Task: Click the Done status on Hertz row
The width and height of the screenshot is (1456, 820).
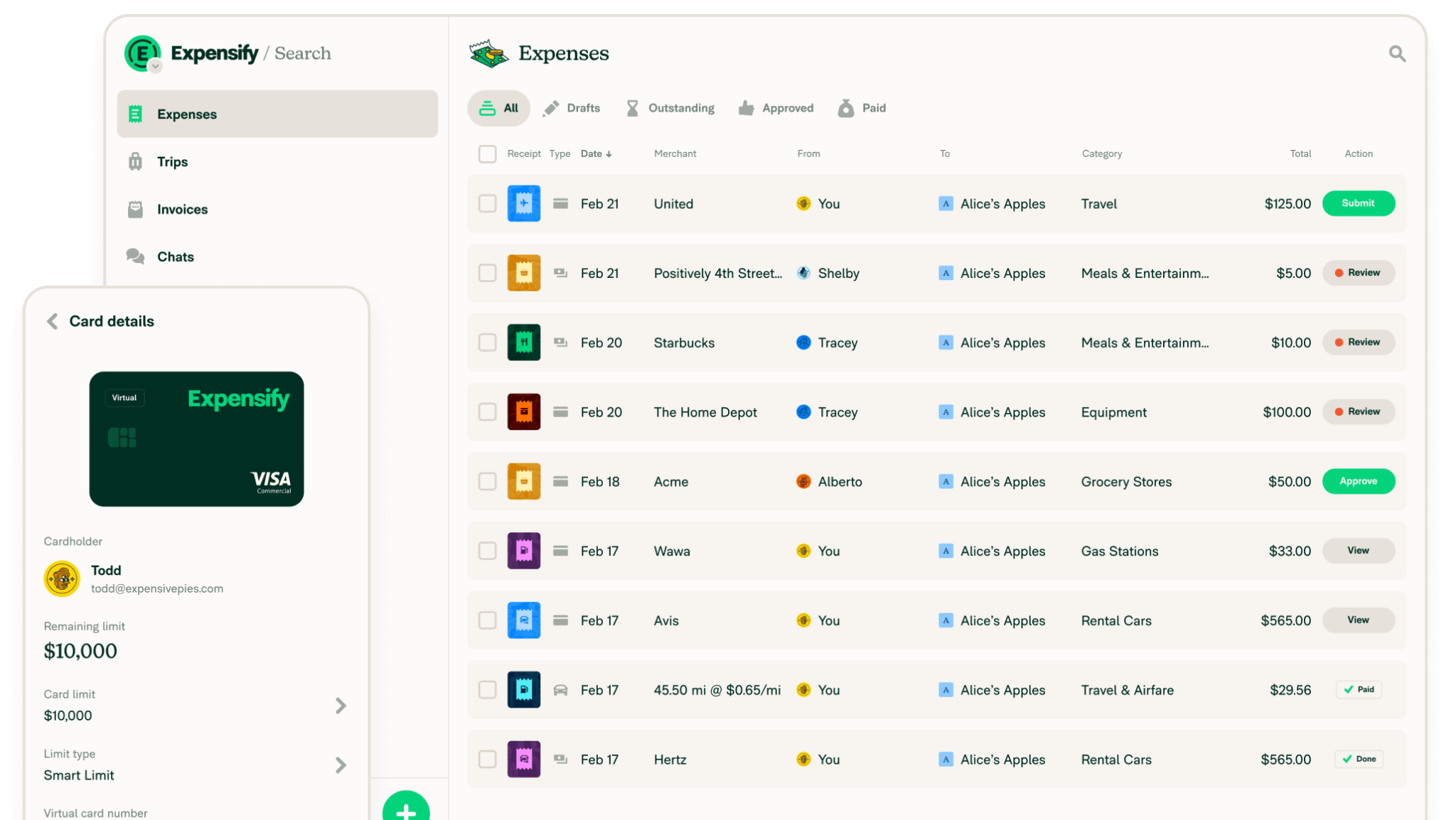Action: click(1359, 759)
